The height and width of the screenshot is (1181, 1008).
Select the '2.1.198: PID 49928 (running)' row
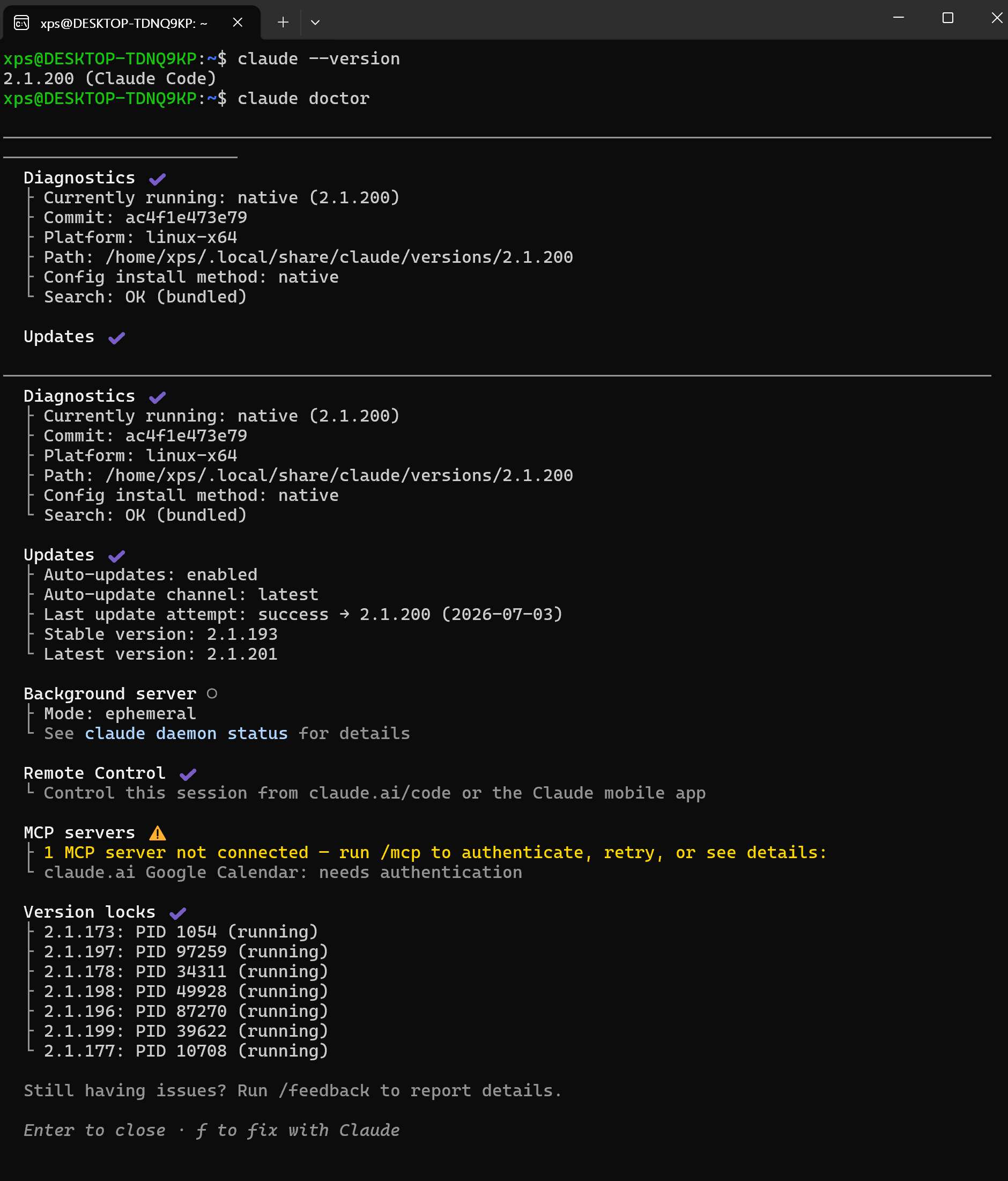[187, 992]
